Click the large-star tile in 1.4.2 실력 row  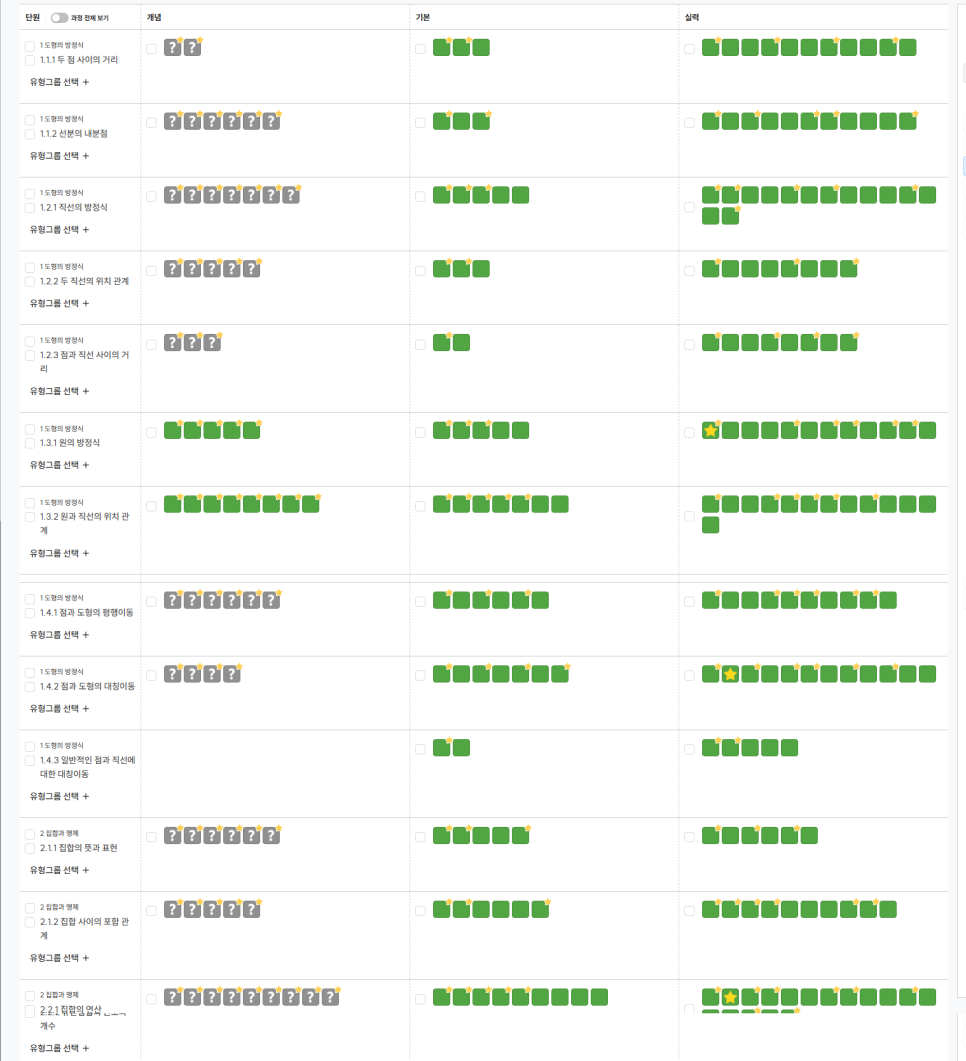(730, 674)
